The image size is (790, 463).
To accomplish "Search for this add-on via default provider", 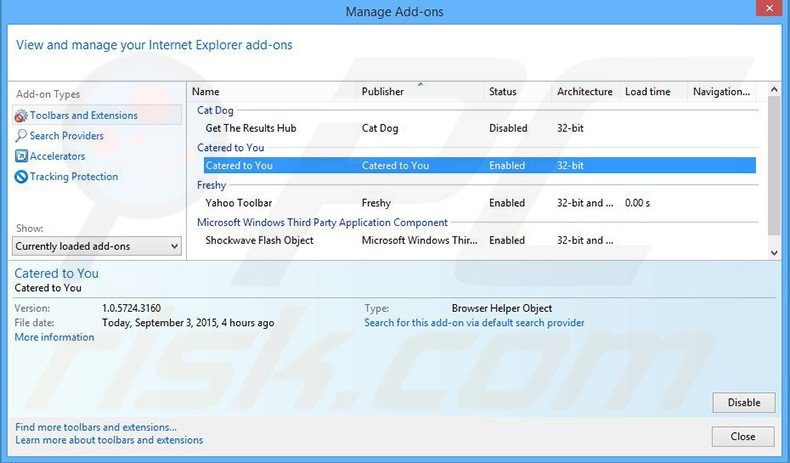I will [475, 322].
